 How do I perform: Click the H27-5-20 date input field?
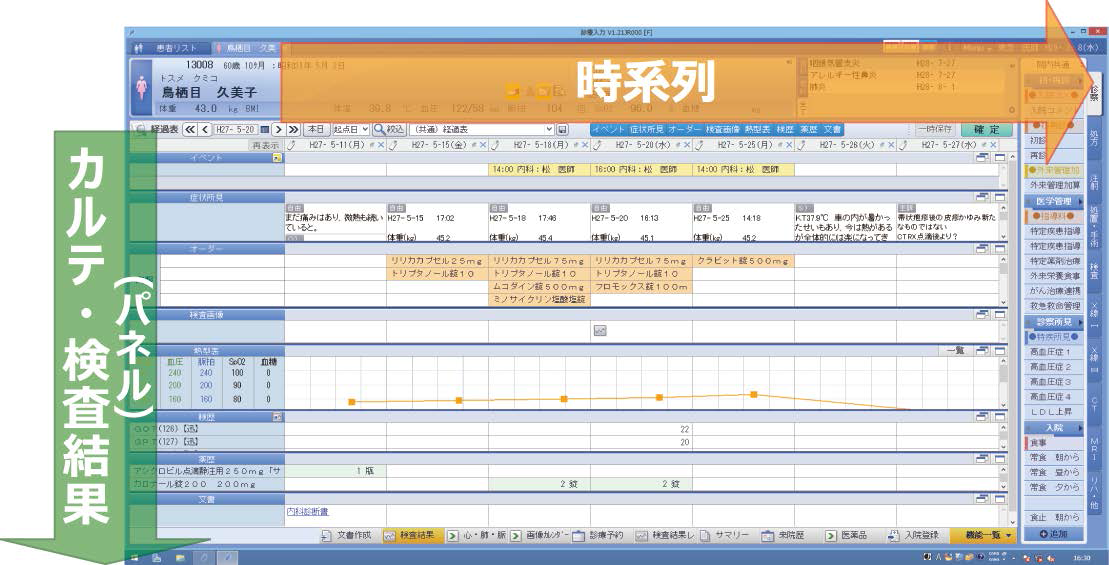tap(236, 129)
